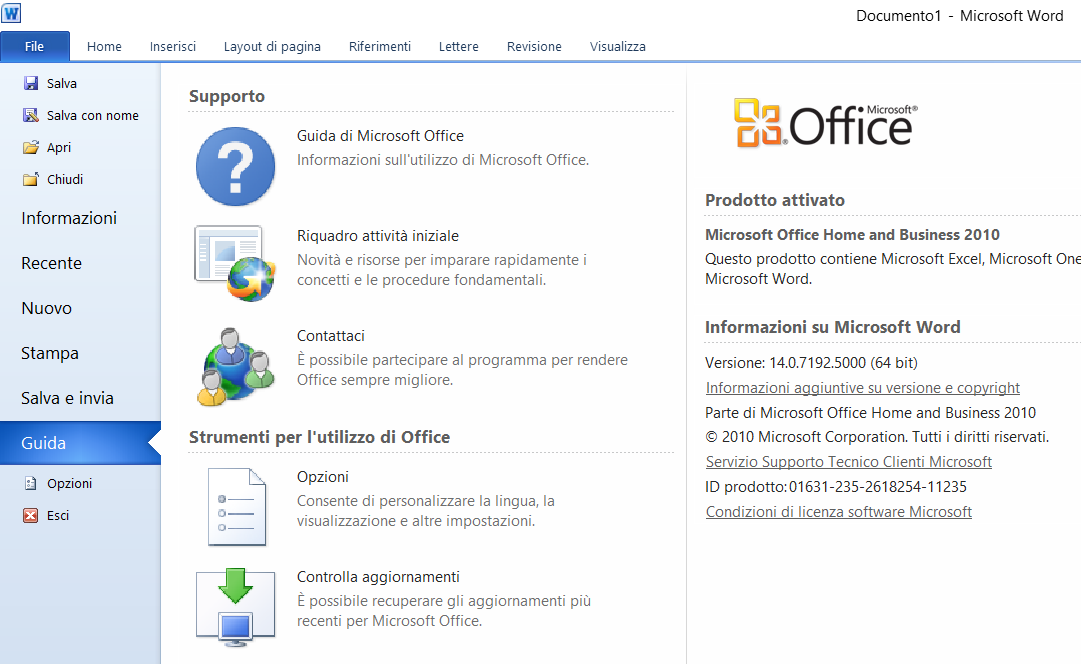Viewport: 1081px width, 664px height.
Task: Open Informazioni aggiuntive su versione e copyright link
Action: 862,388
